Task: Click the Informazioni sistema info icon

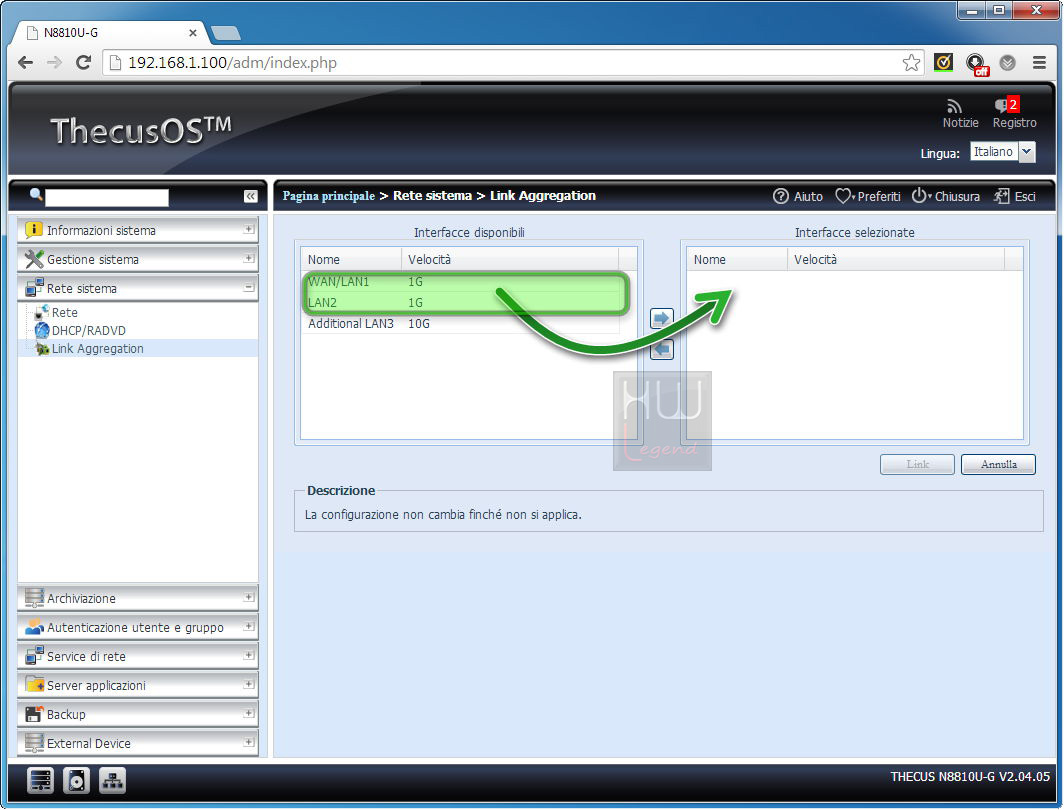Action: [33, 230]
